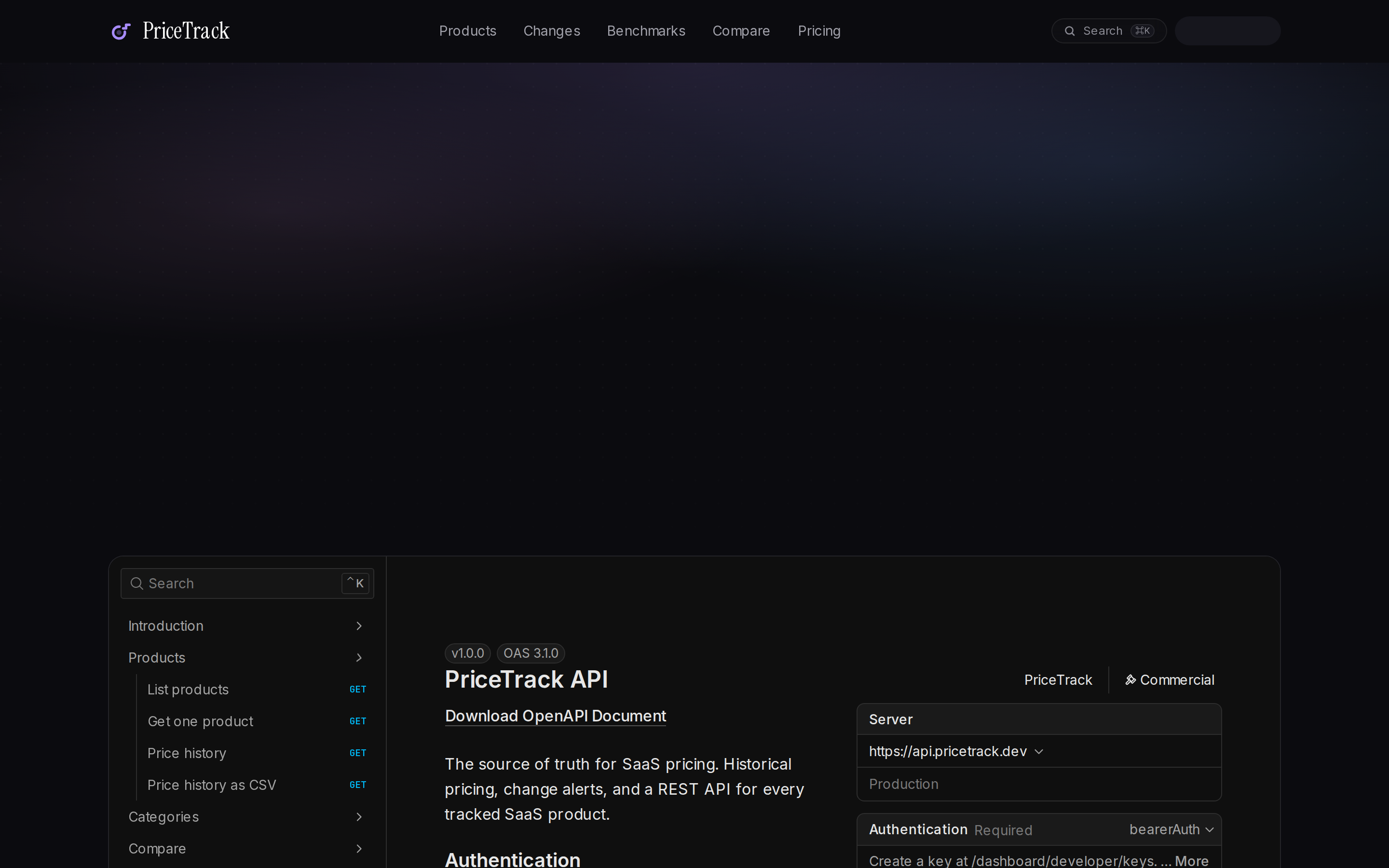Viewport: 1389px width, 868px height.
Task: Click the header search magnifier icon
Action: coord(1069,31)
